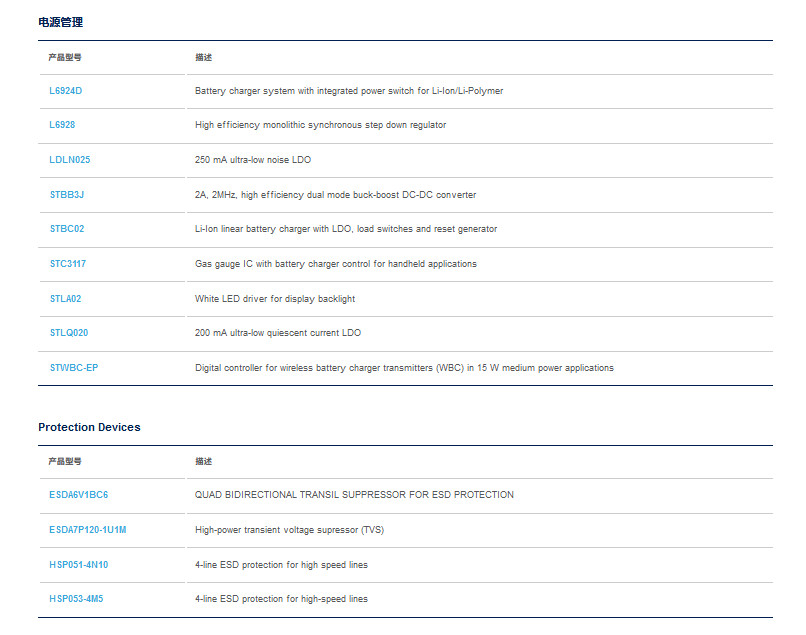Click the '2A, 2MHz, high efficiency dual mode buck-boost' description

click(335, 195)
